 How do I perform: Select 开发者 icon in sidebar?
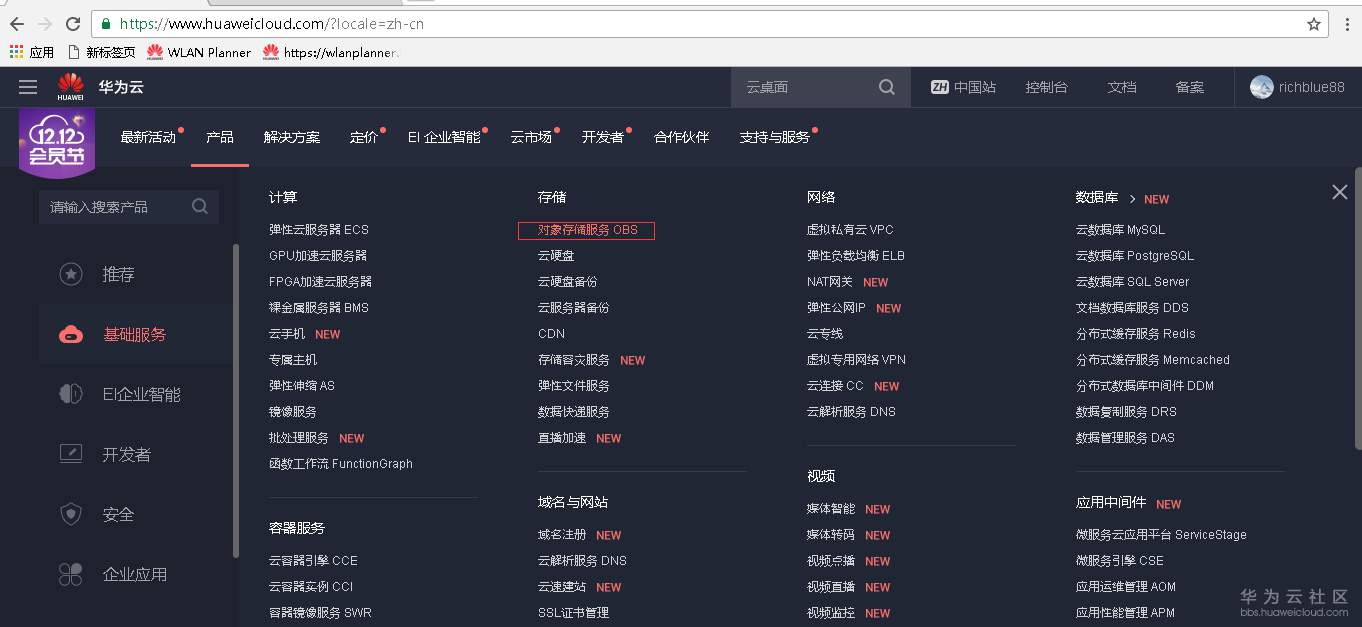point(70,454)
